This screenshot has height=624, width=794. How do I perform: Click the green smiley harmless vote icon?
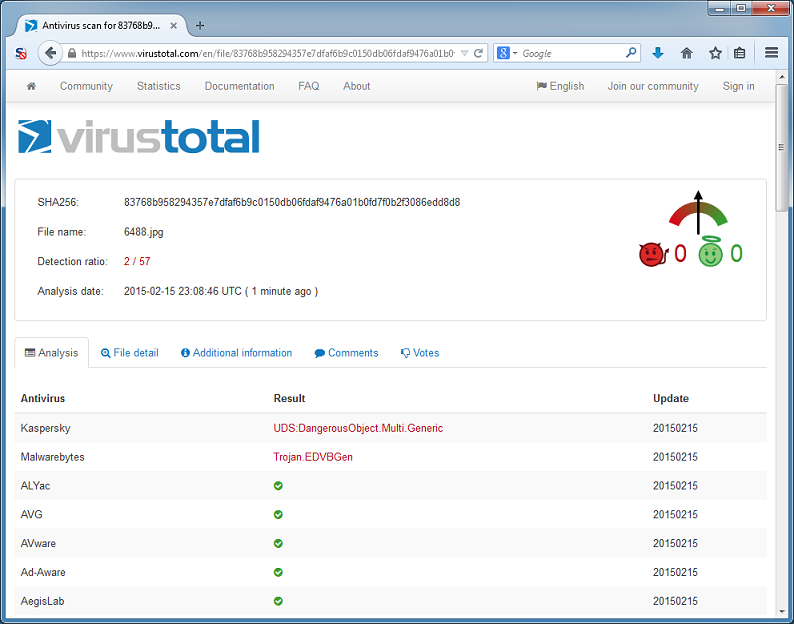pos(710,254)
